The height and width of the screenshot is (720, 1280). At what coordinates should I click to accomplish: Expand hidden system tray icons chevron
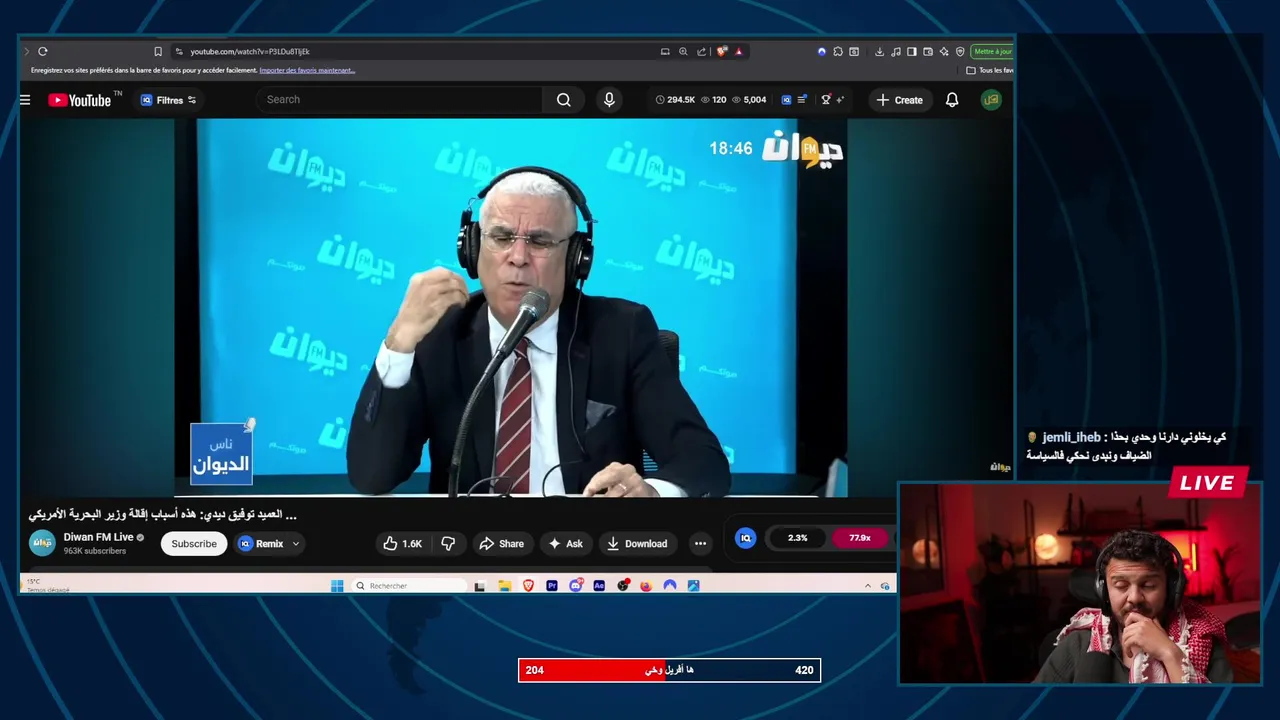click(867, 586)
